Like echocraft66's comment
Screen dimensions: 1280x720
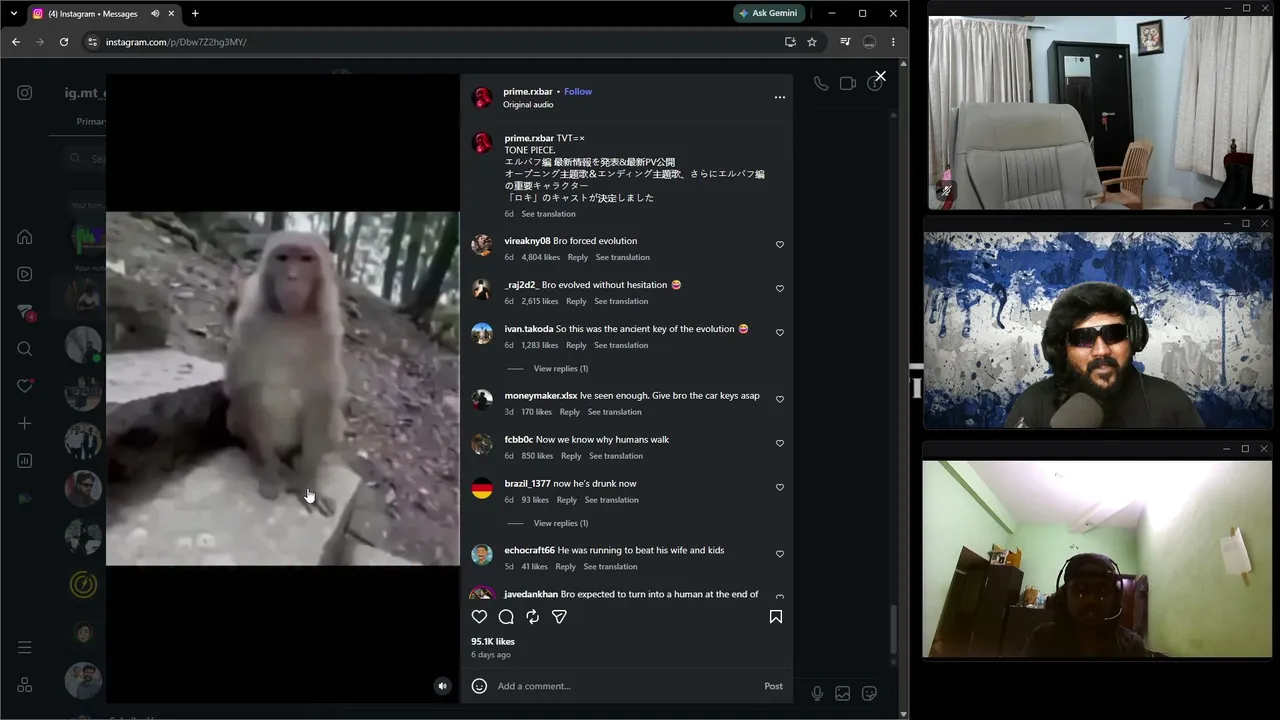(x=780, y=554)
